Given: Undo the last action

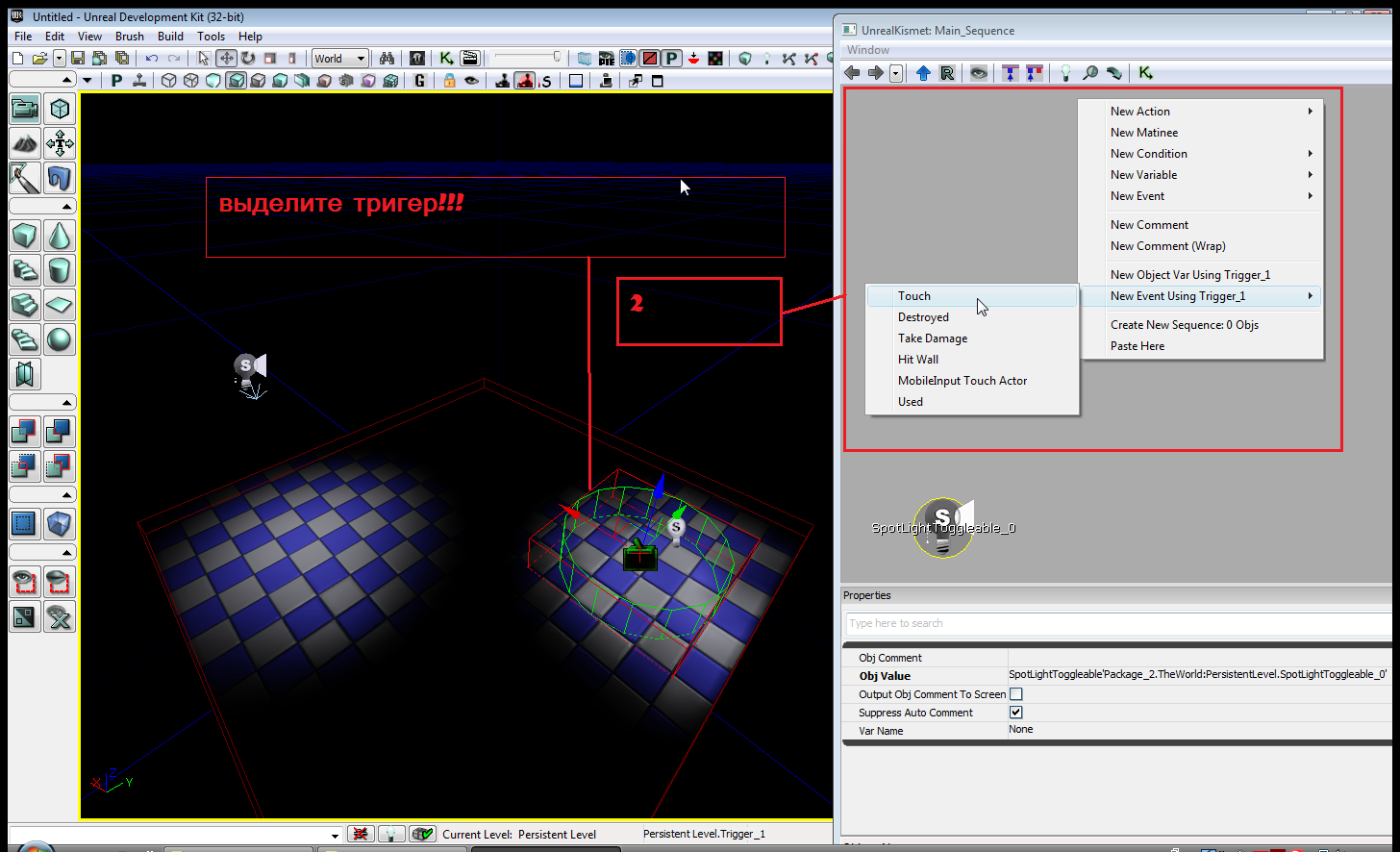Looking at the screenshot, I should (x=152, y=59).
